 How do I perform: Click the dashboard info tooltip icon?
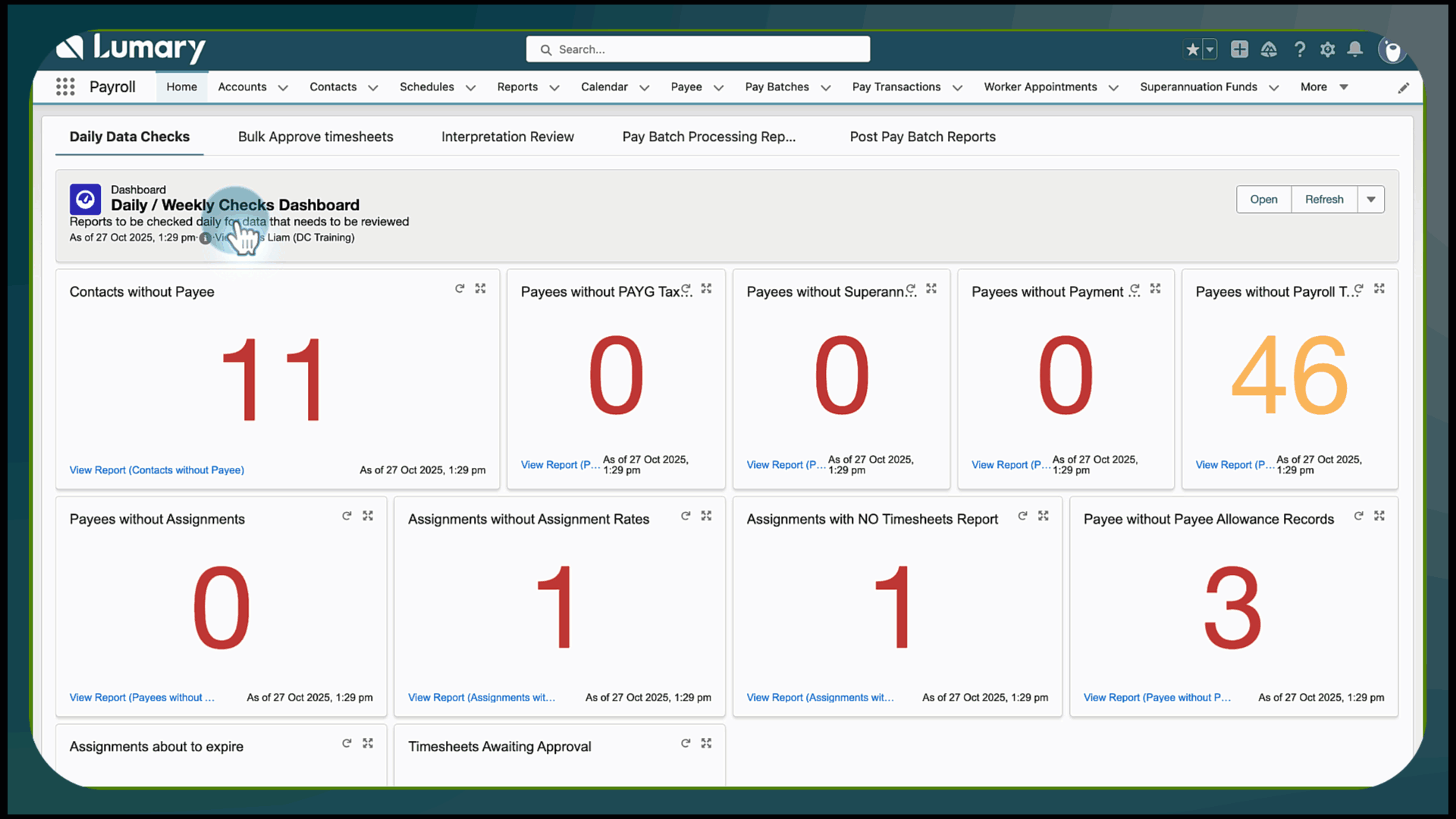tap(205, 238)
